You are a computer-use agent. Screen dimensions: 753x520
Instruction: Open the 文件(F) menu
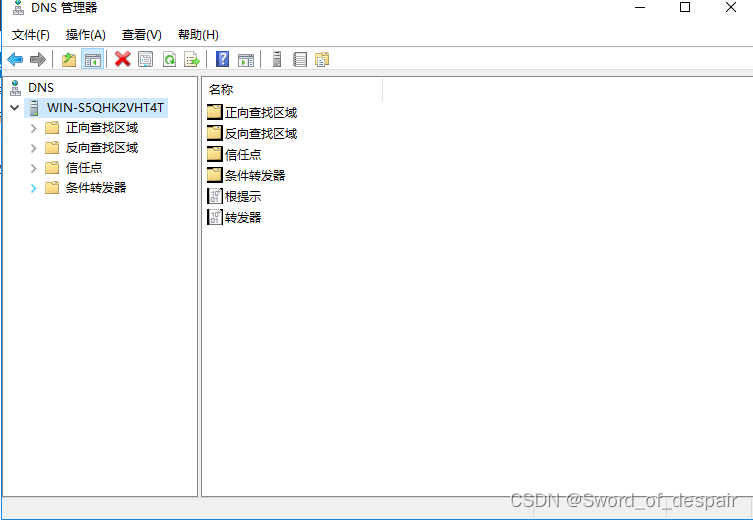31,35
